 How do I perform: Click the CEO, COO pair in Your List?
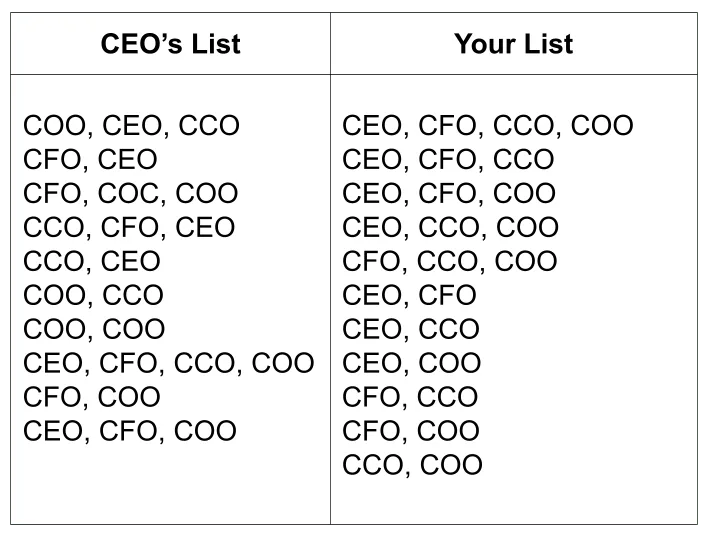coord(412,363)
